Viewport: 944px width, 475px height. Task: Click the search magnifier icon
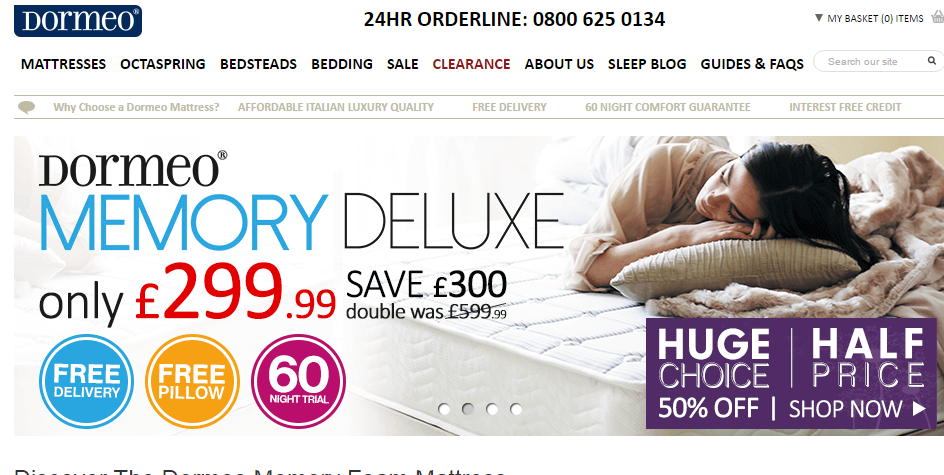tap(931, 61)
